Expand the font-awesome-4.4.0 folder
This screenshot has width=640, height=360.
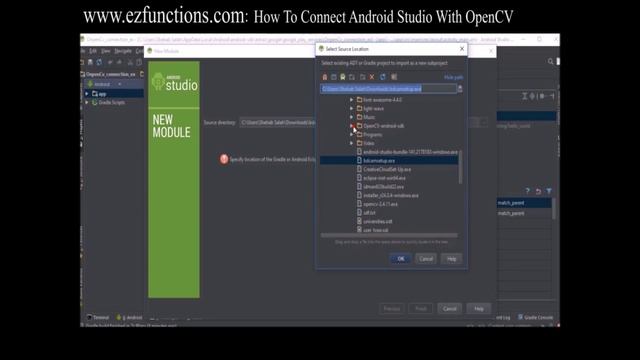pos(351,100)
